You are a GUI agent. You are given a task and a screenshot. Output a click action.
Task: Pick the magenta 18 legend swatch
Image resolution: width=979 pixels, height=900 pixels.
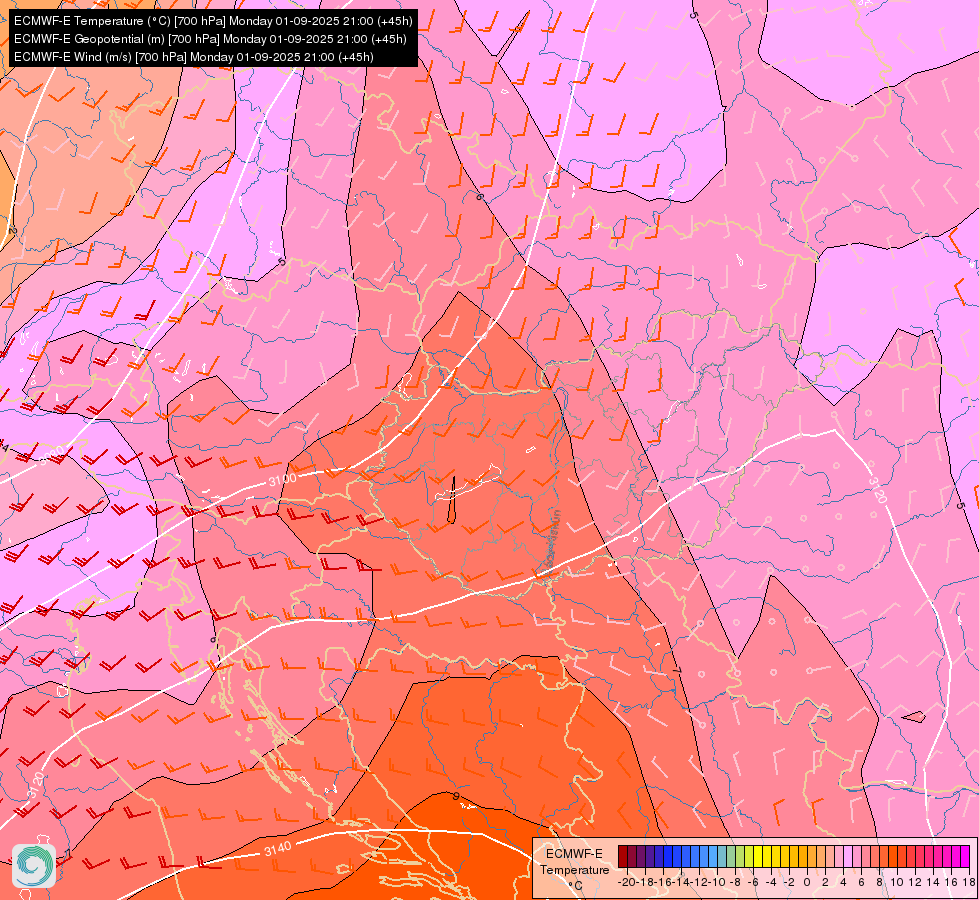[x=965, y=856]
